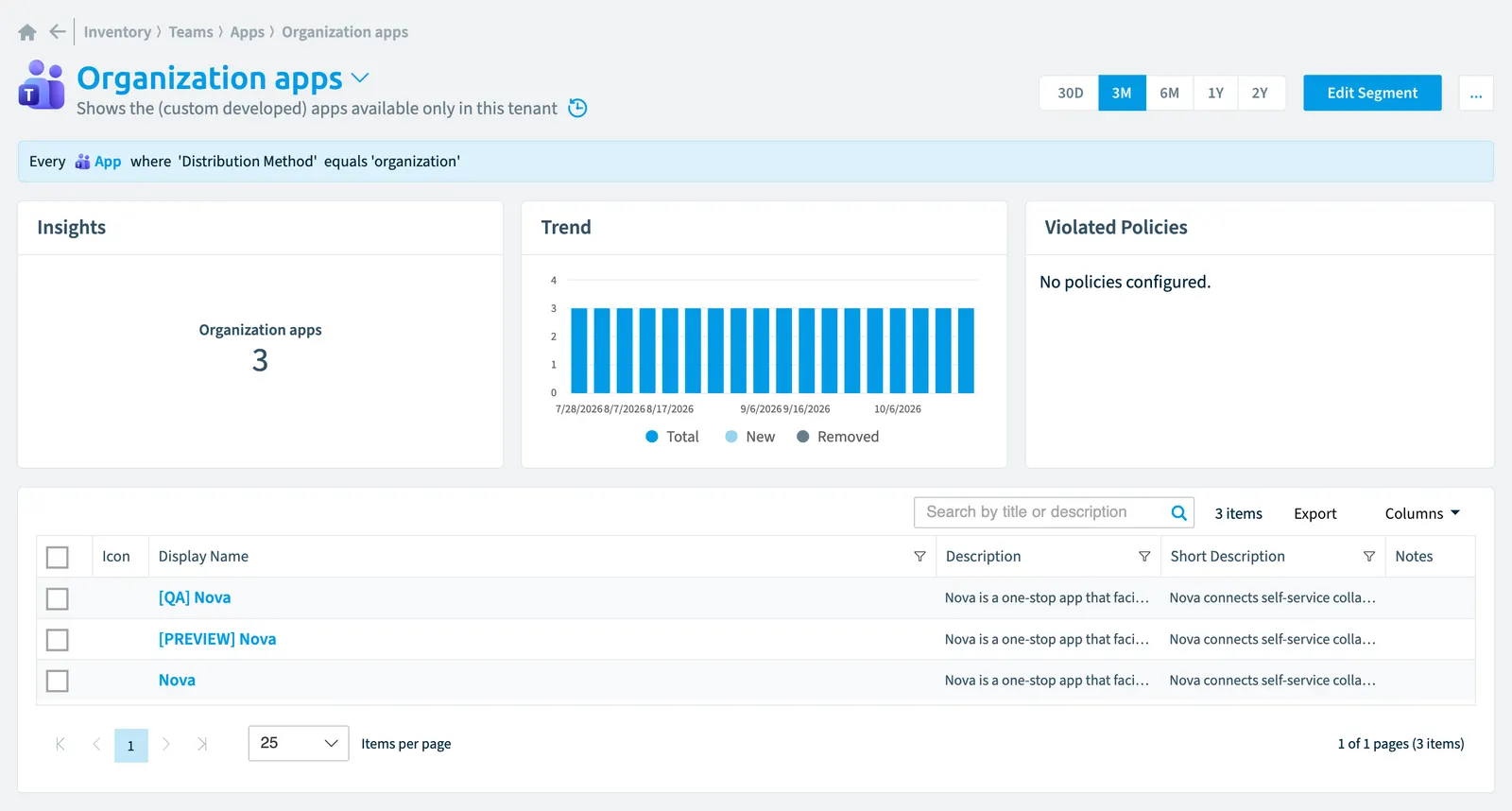Select the 1Y time range tab
Screen dimensions: 1512x811
pos(1215,93)
